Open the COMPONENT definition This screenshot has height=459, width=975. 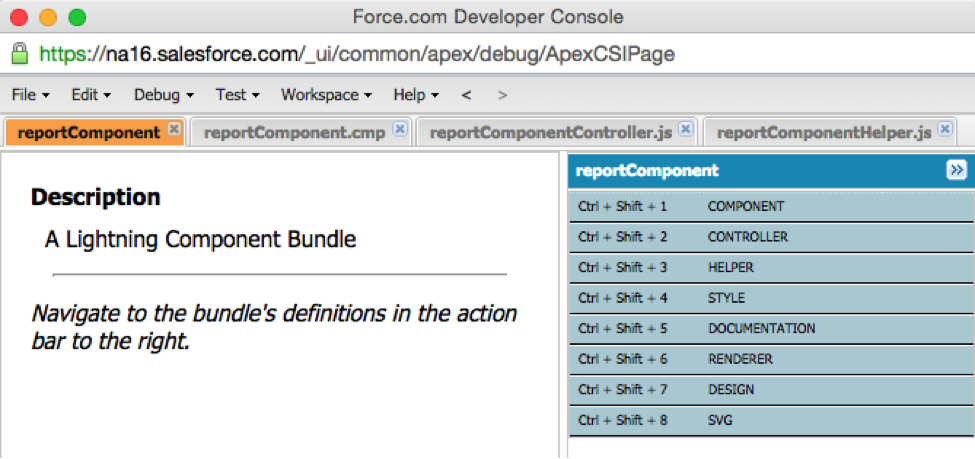771,206
